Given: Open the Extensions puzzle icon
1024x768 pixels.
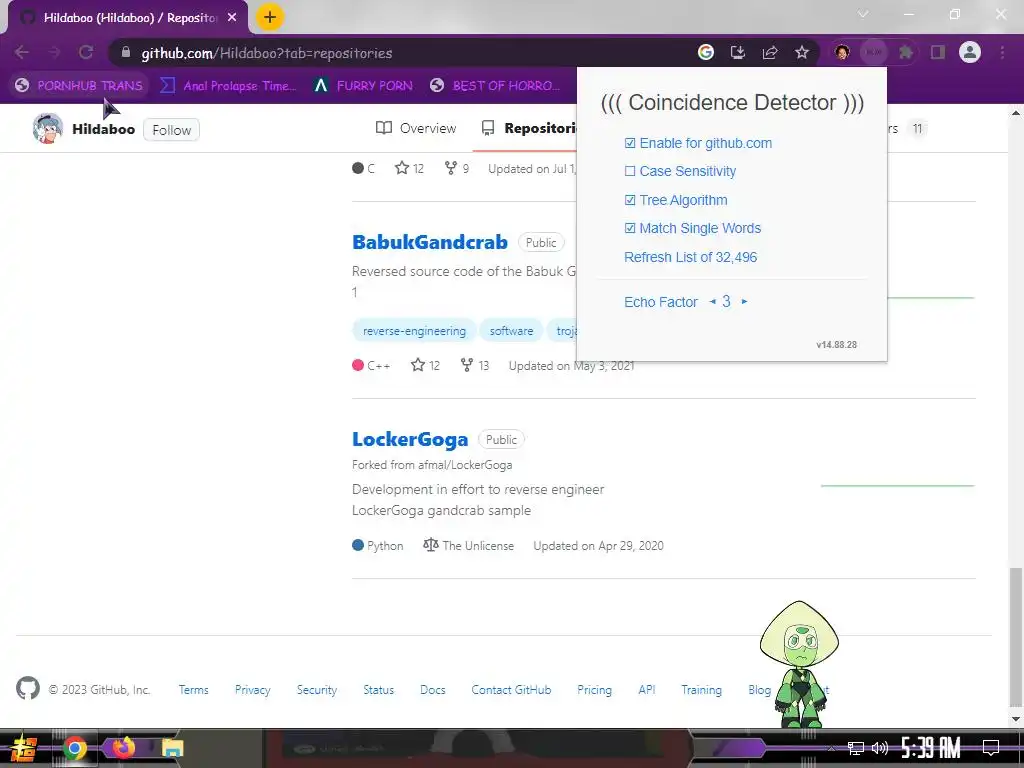Looking at the screenshot, I should click(906, 52).
